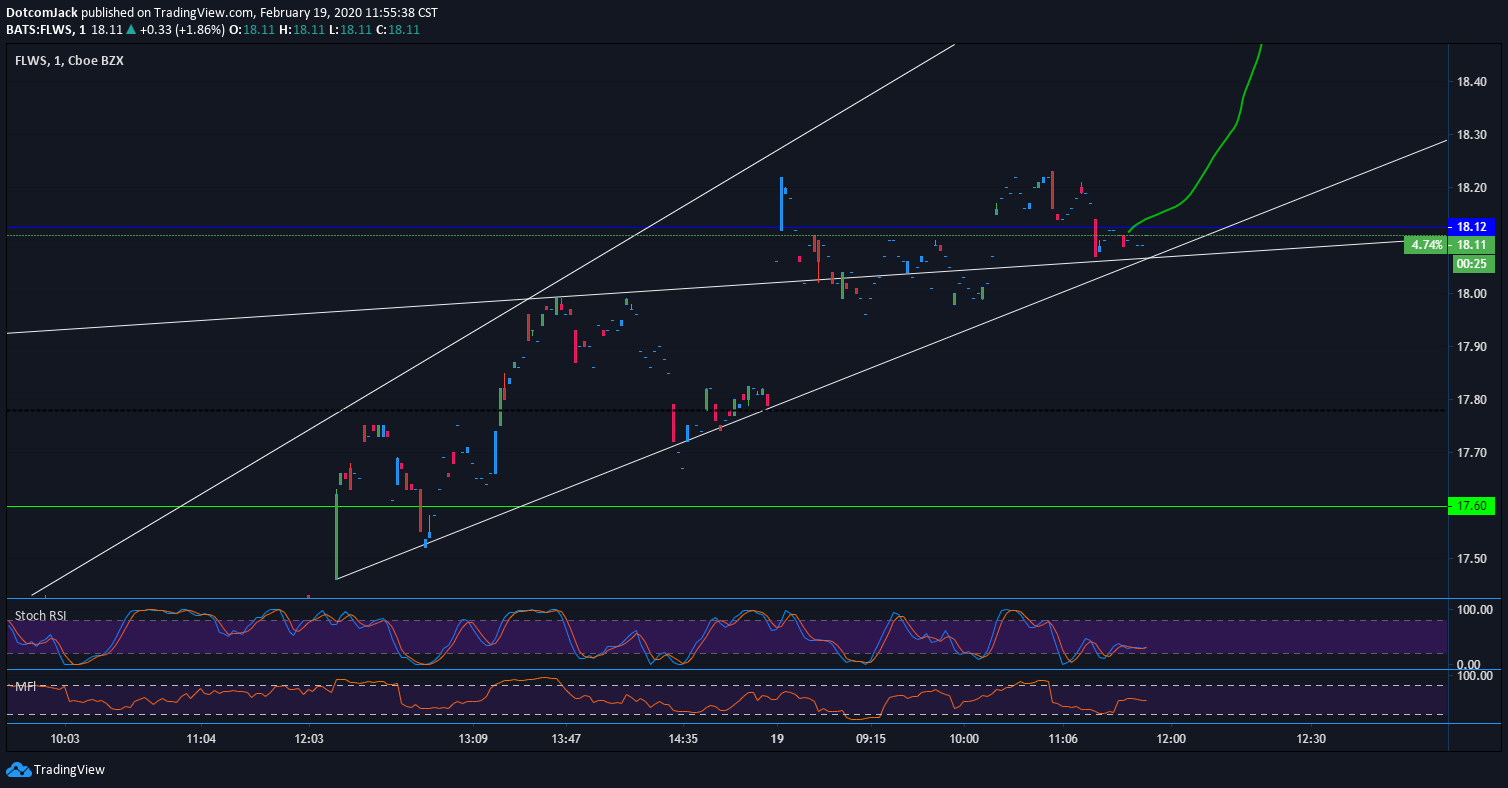Click the 17.50 price axis value
The image size is (1508, 788).
coord(1470,559)
